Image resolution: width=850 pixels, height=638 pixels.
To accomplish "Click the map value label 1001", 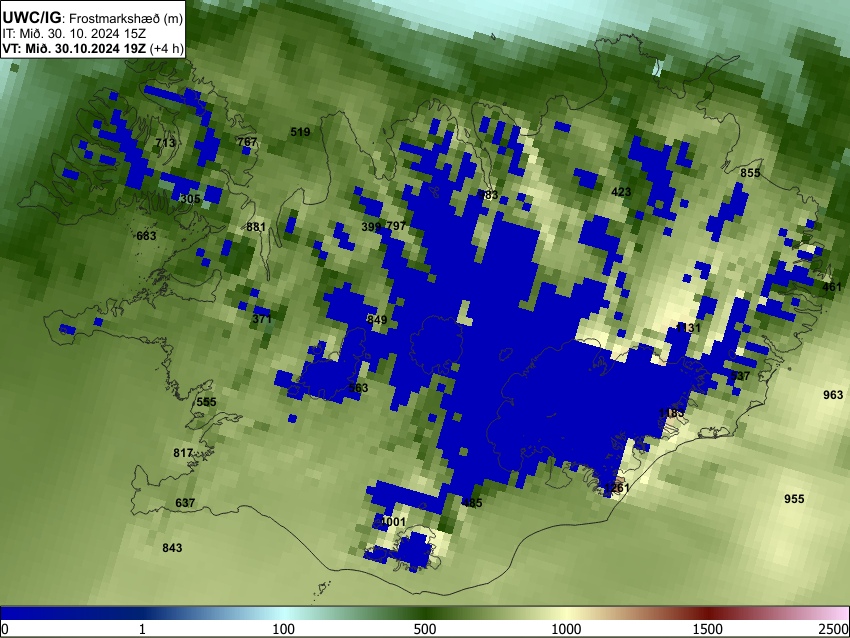I will click(393, 522).
